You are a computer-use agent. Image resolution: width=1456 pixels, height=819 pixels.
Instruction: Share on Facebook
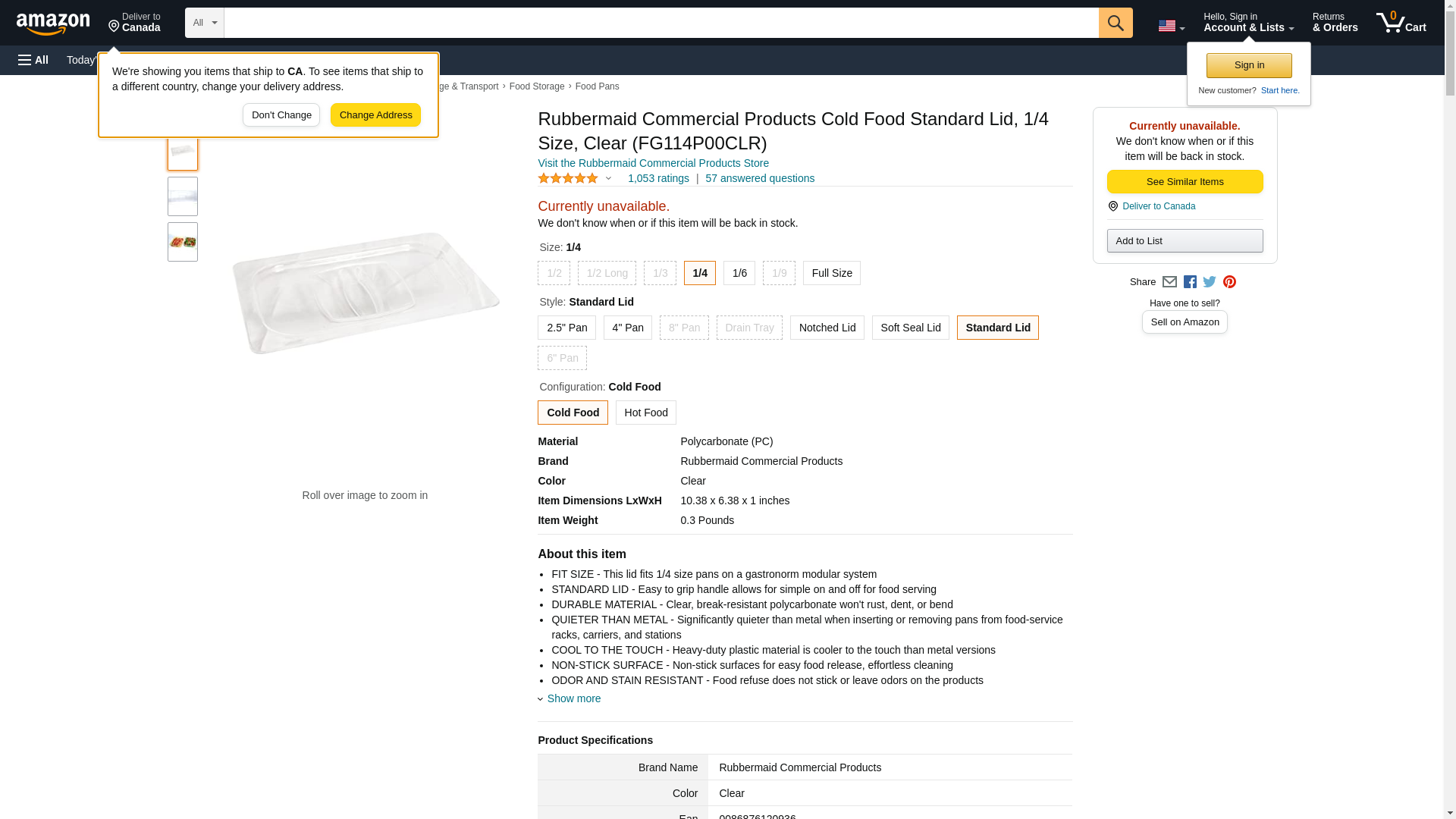[1190, 282]
